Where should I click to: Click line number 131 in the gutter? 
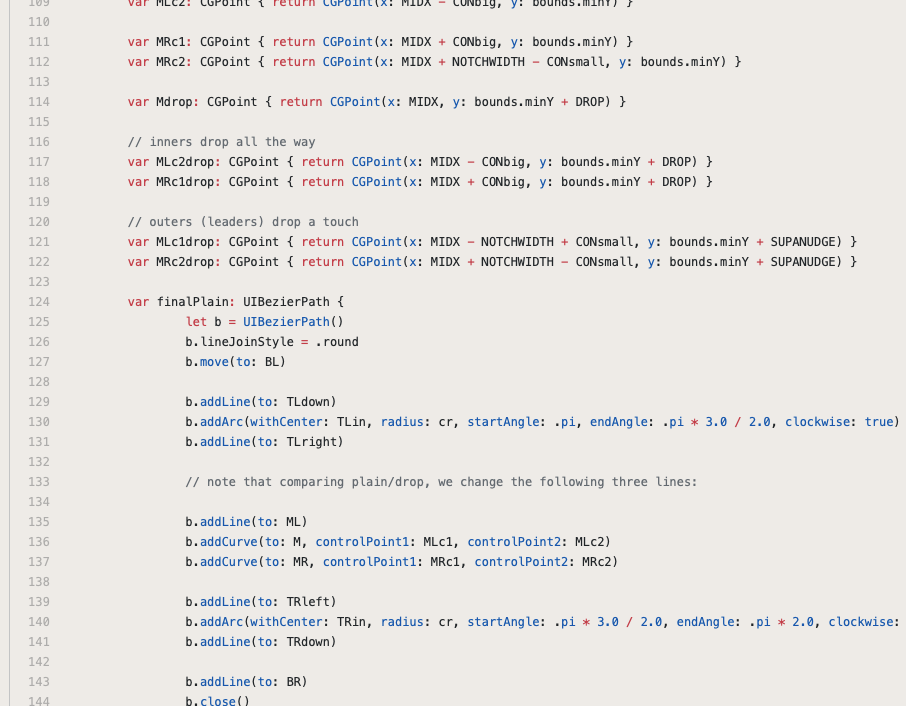coord(39,442)
